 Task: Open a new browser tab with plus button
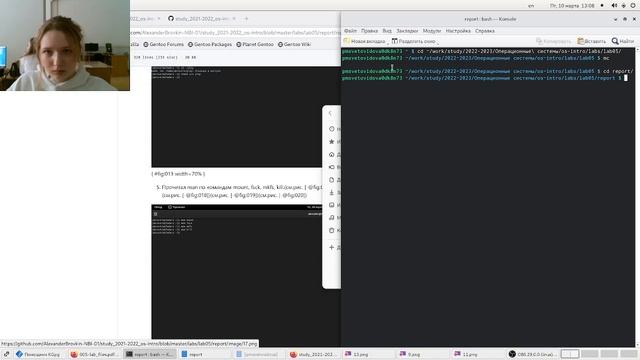pos(246,19)
